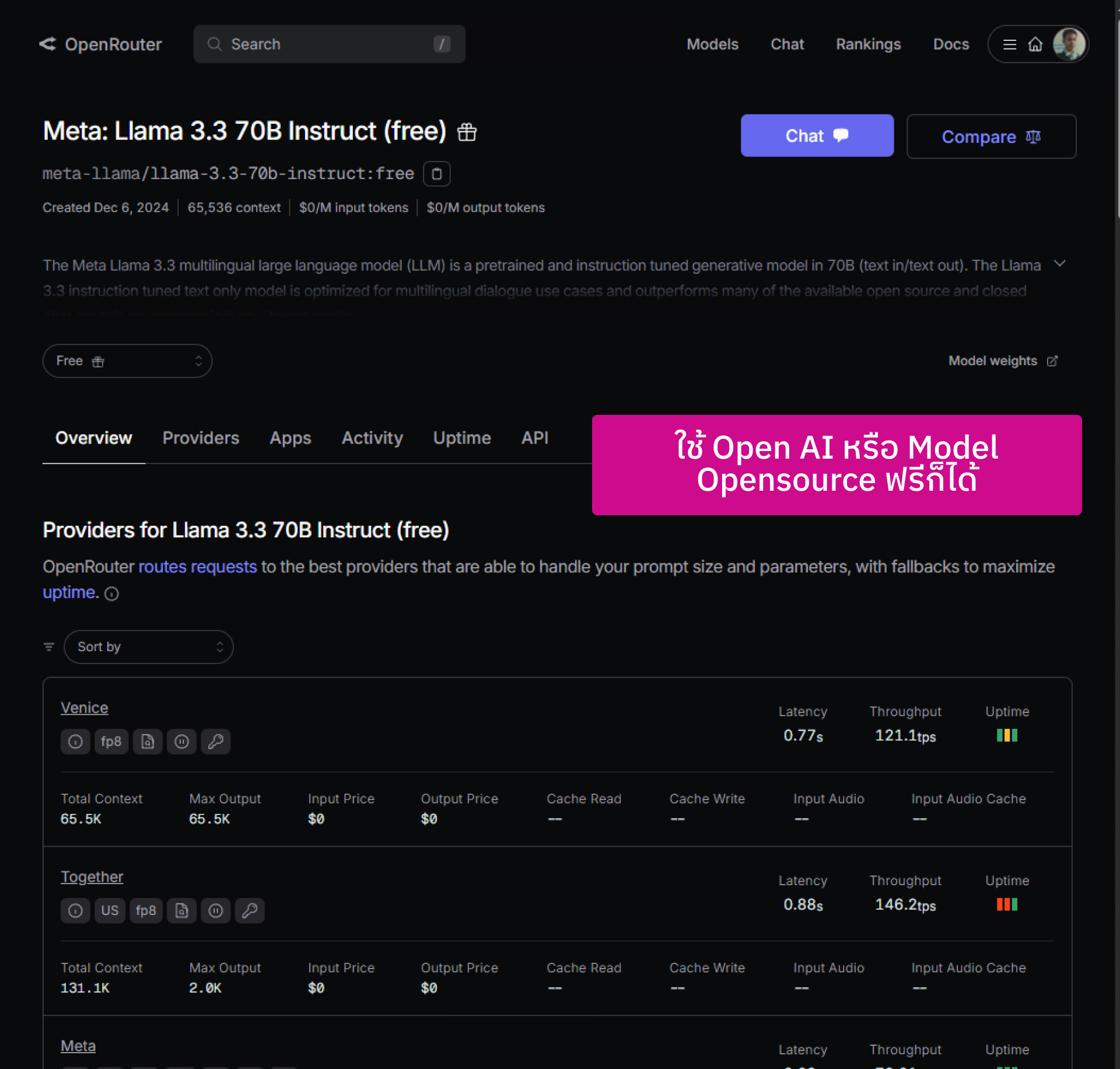
Task: Expand the model description chevron
Action: (x=1060, y=264)
